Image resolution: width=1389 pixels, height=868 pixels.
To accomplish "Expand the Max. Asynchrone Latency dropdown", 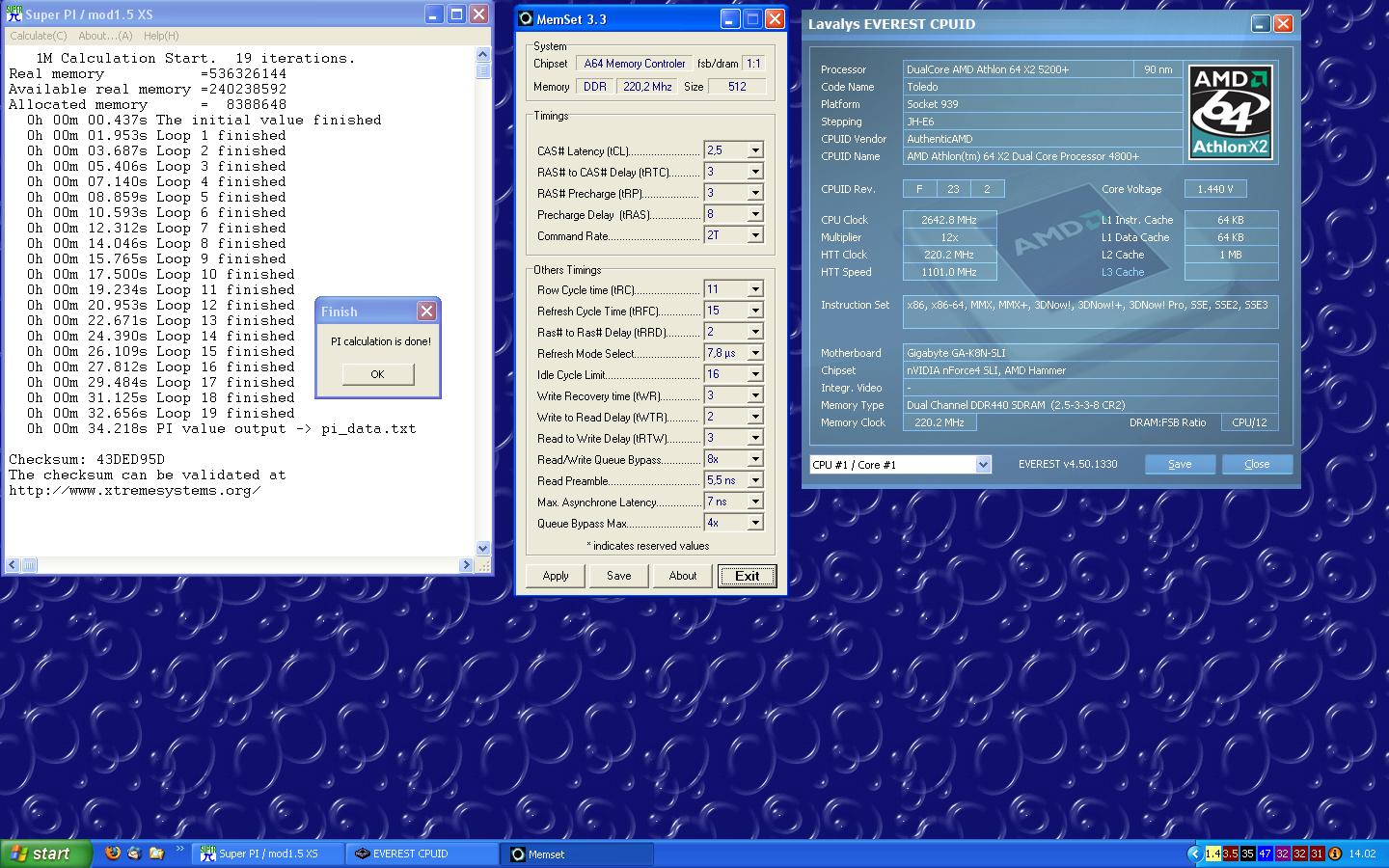I will pos(755,502).
